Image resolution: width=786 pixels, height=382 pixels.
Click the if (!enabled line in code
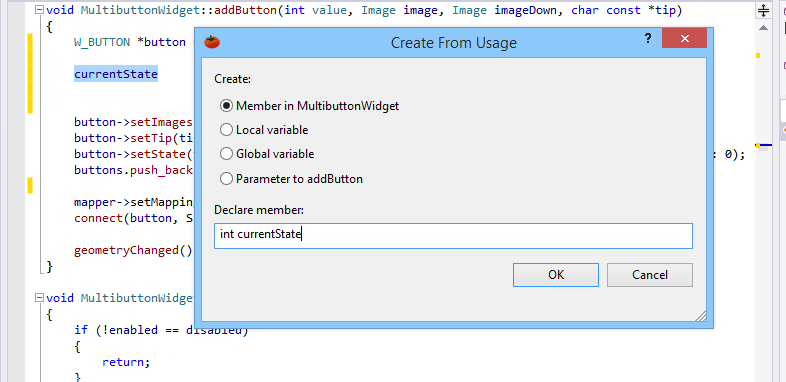coord(161,330)
